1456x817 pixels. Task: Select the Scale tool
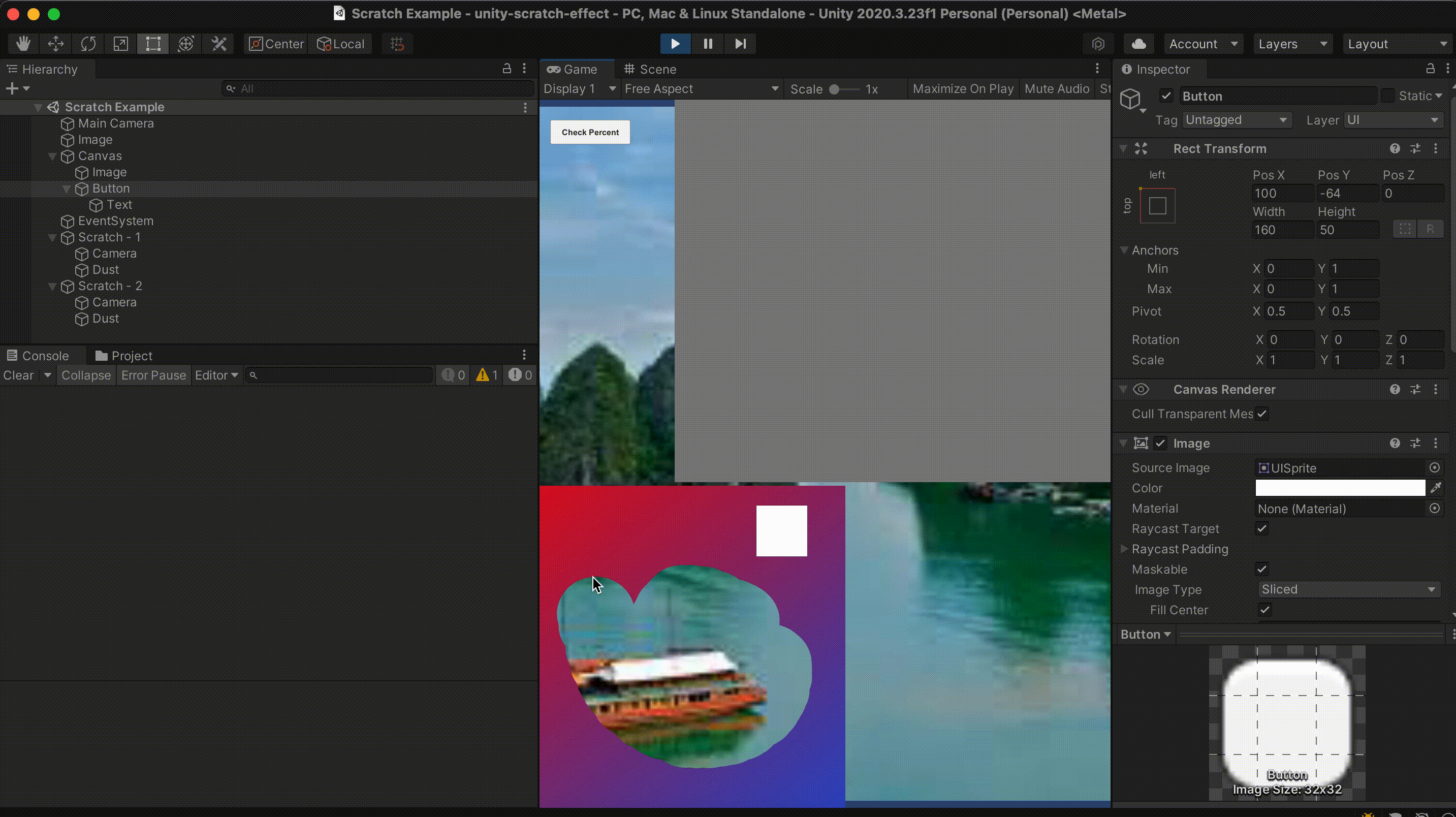click(x=120, y=44)
